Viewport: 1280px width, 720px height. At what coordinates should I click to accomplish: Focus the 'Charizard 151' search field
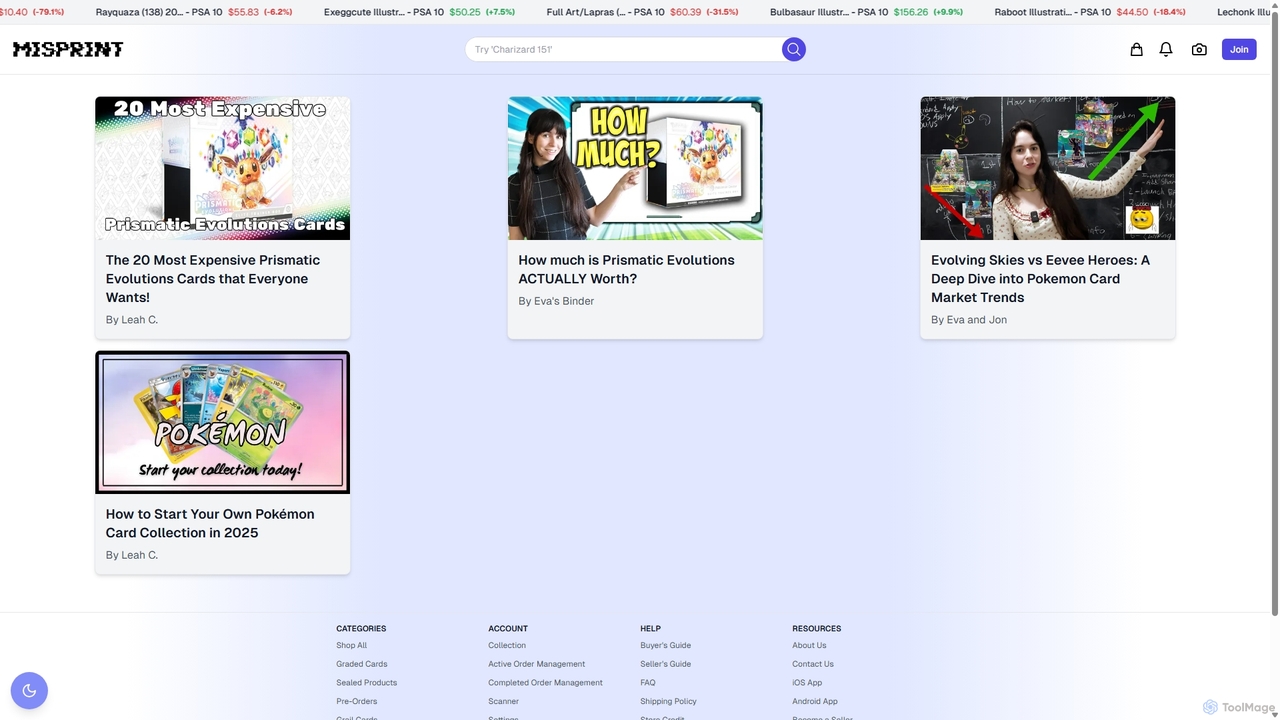623,49
